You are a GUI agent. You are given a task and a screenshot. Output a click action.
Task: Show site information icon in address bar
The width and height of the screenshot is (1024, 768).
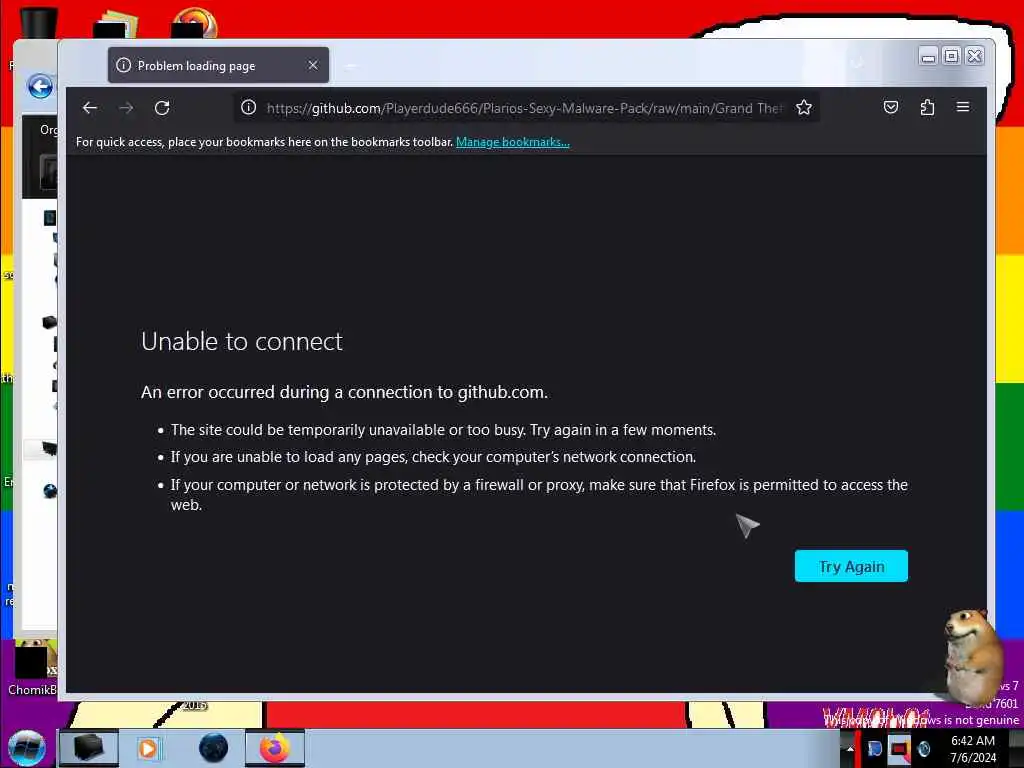click(248, 107)
